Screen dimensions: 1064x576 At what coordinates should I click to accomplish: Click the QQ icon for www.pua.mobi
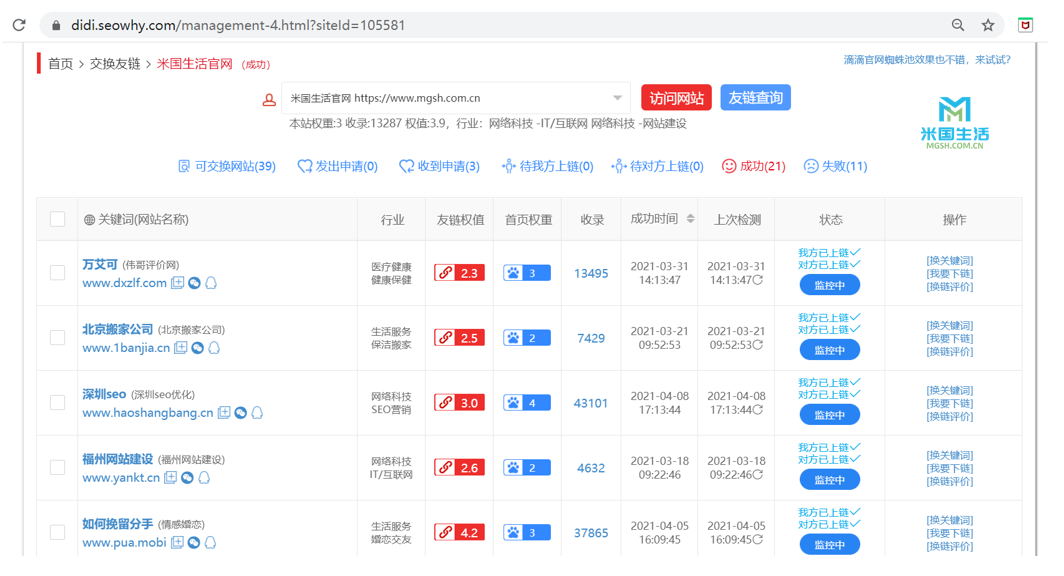coord(210,543)
